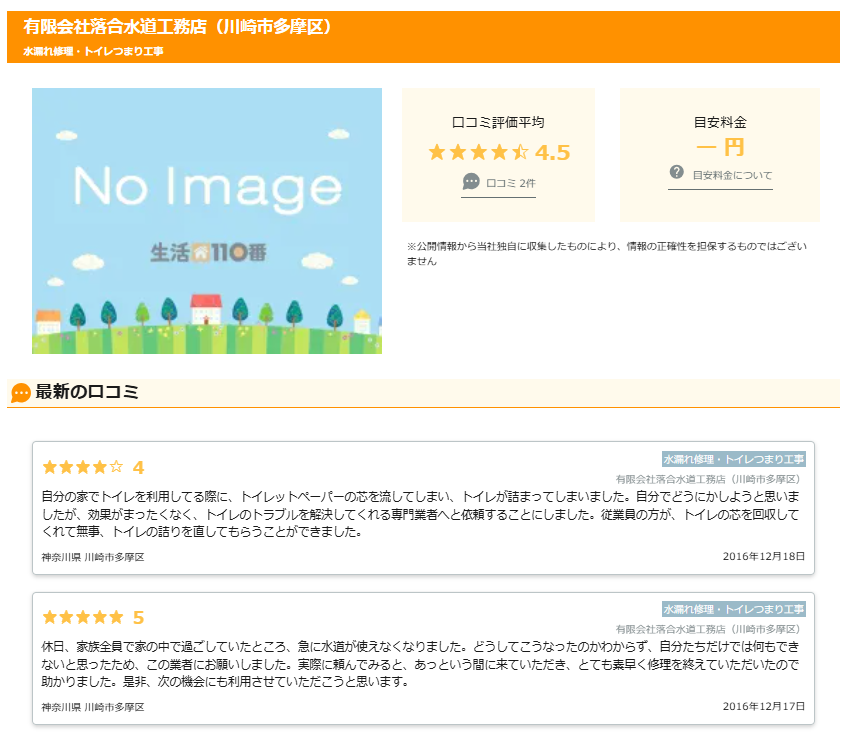This screenshot has height=737, width=845.
Task: Click the shop name in the second review
Action: [x=709, y=629]
